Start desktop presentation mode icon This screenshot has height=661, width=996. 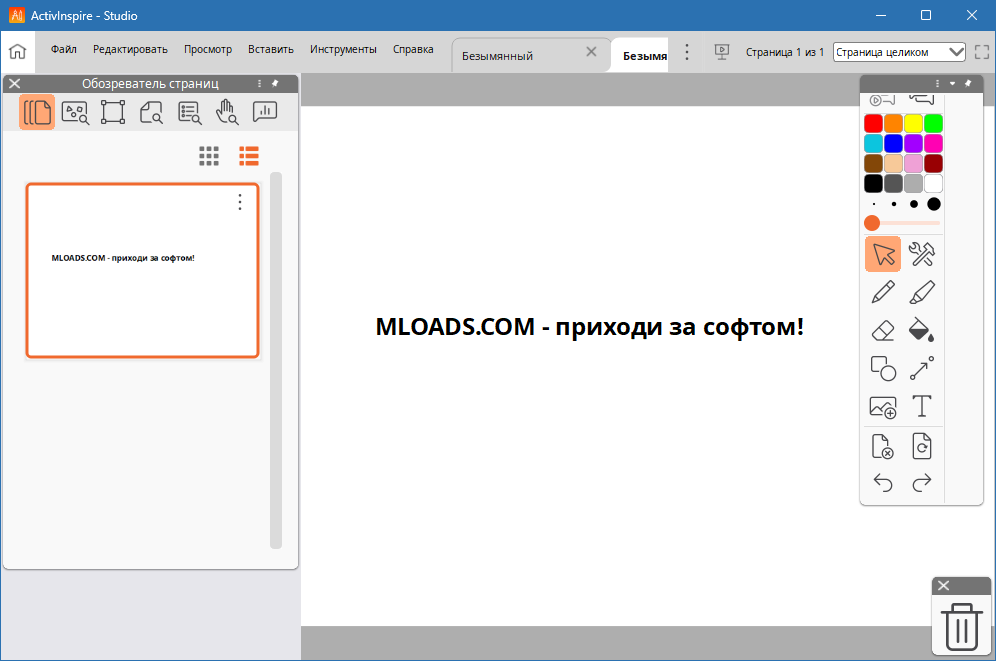(722, 52)
